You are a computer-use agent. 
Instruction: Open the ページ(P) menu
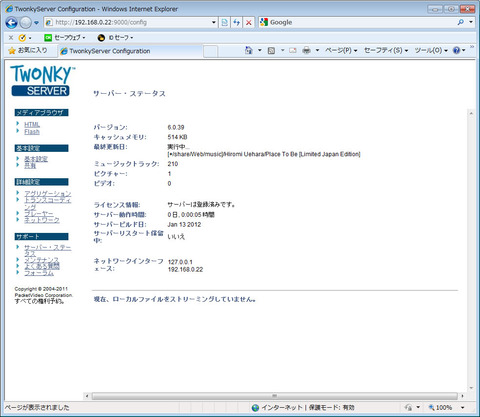point(341,50)
